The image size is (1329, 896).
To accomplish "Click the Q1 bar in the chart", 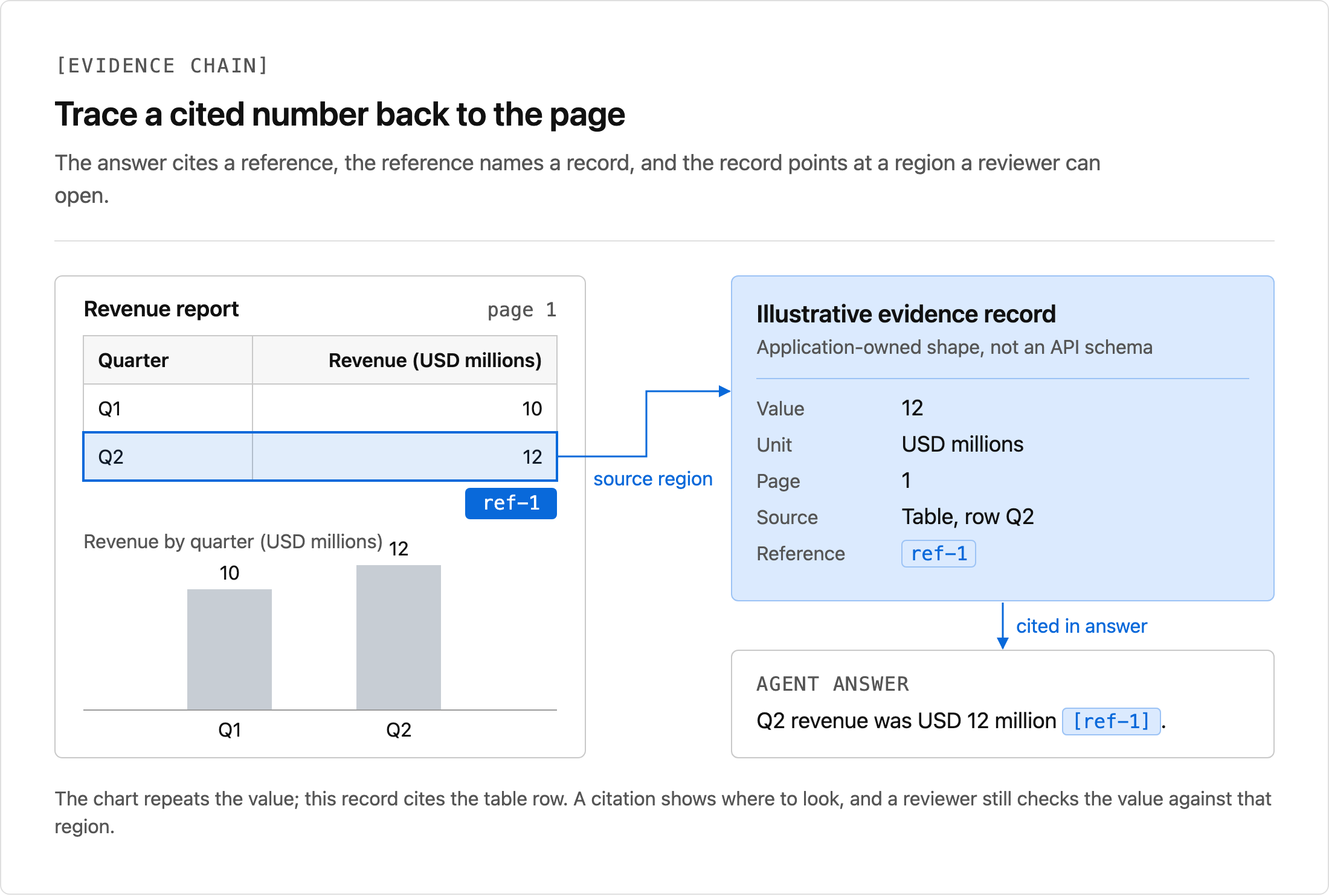I will 230,650.
